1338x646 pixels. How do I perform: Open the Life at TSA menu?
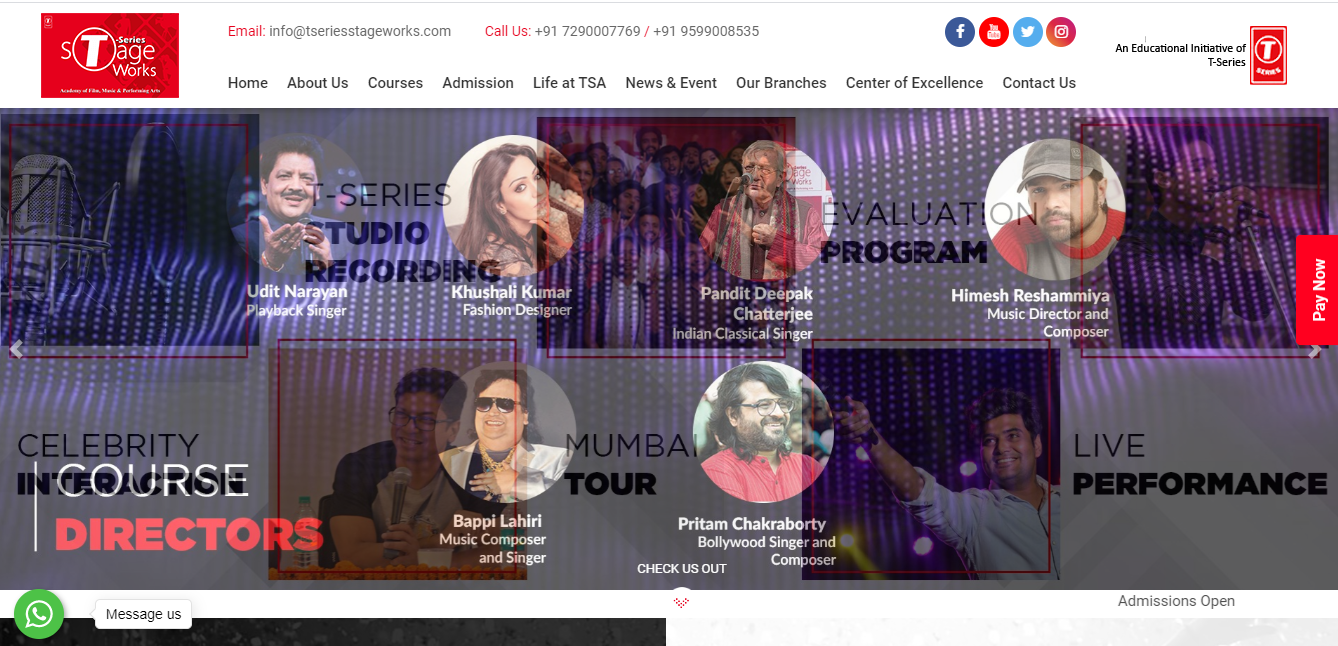pyautogui.click(x=569, y=83)
